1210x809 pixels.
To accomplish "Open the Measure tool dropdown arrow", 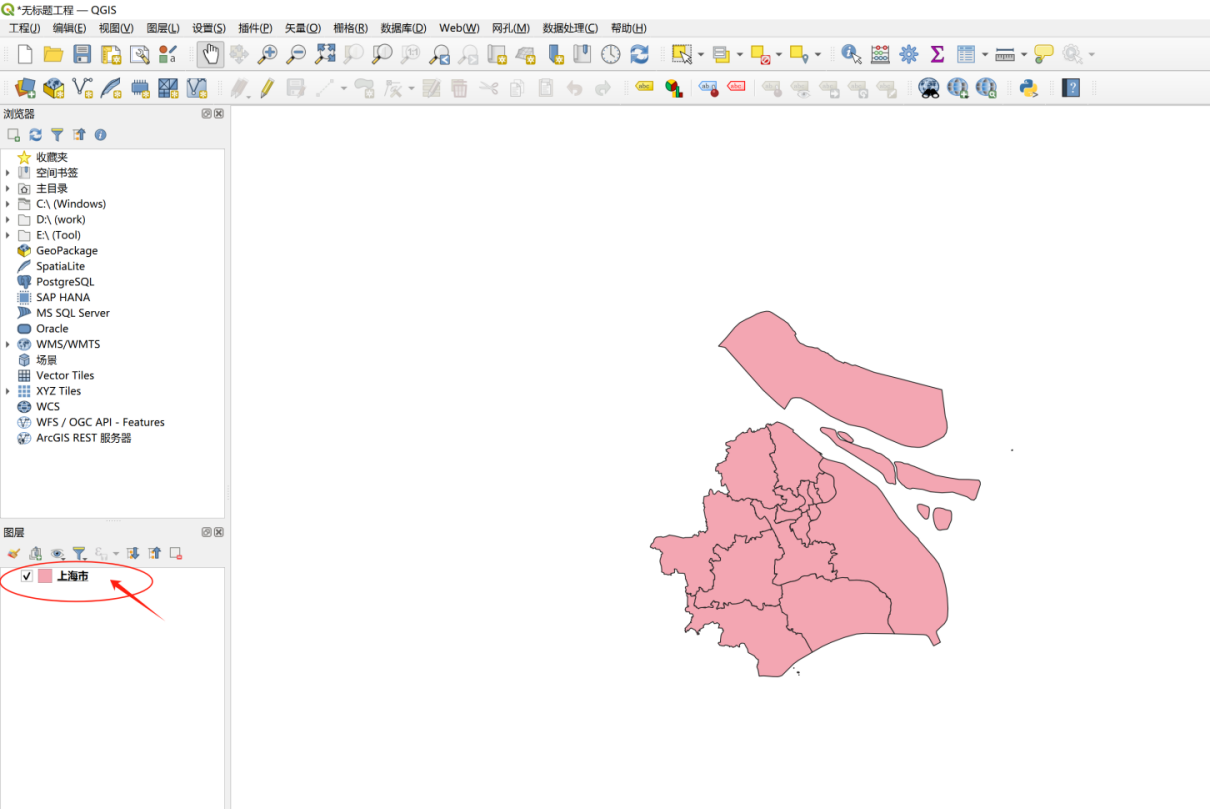I will coord(1023,55).
